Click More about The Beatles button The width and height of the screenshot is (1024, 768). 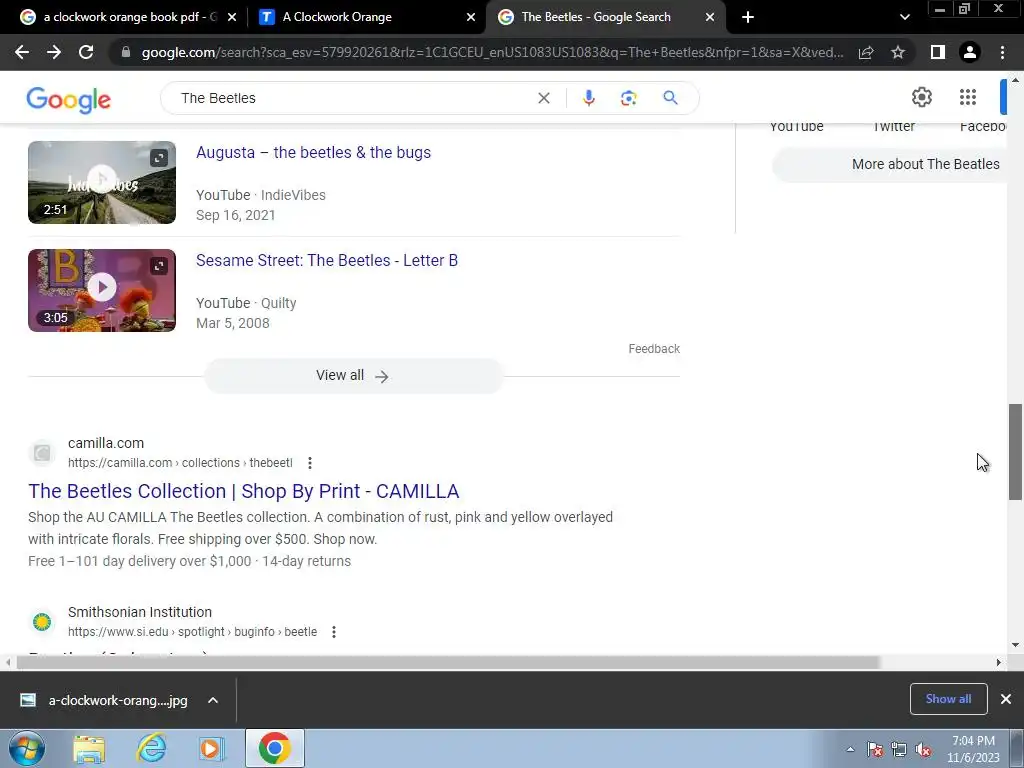coord(890,164)
